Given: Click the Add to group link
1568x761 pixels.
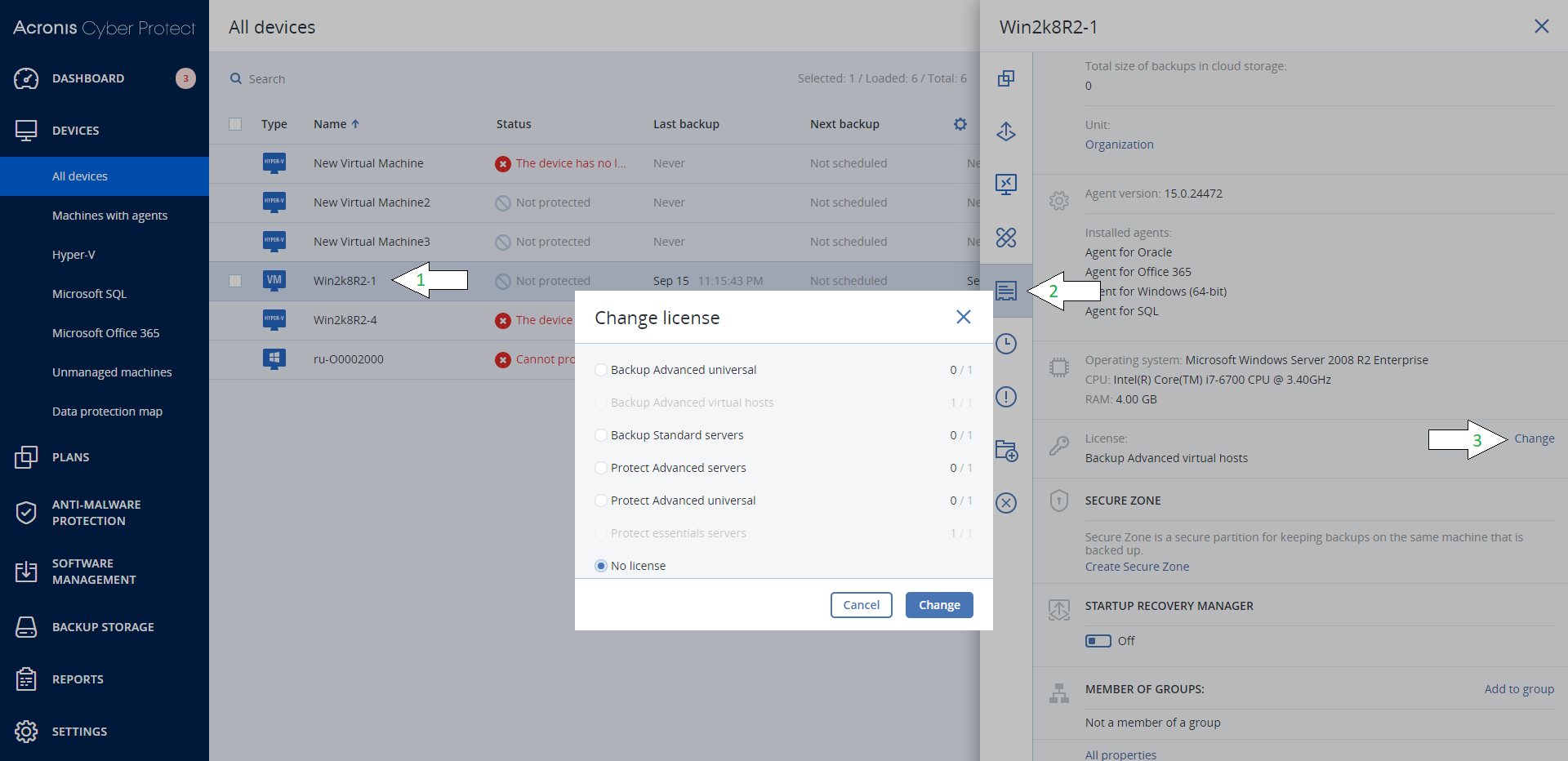Looking at the screenshot, I should (1519, 689).
